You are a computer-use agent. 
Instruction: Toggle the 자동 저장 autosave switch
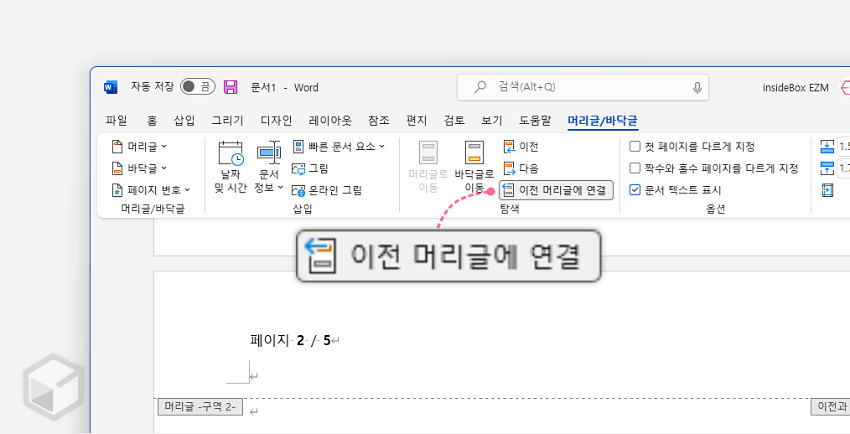point(197,87)
